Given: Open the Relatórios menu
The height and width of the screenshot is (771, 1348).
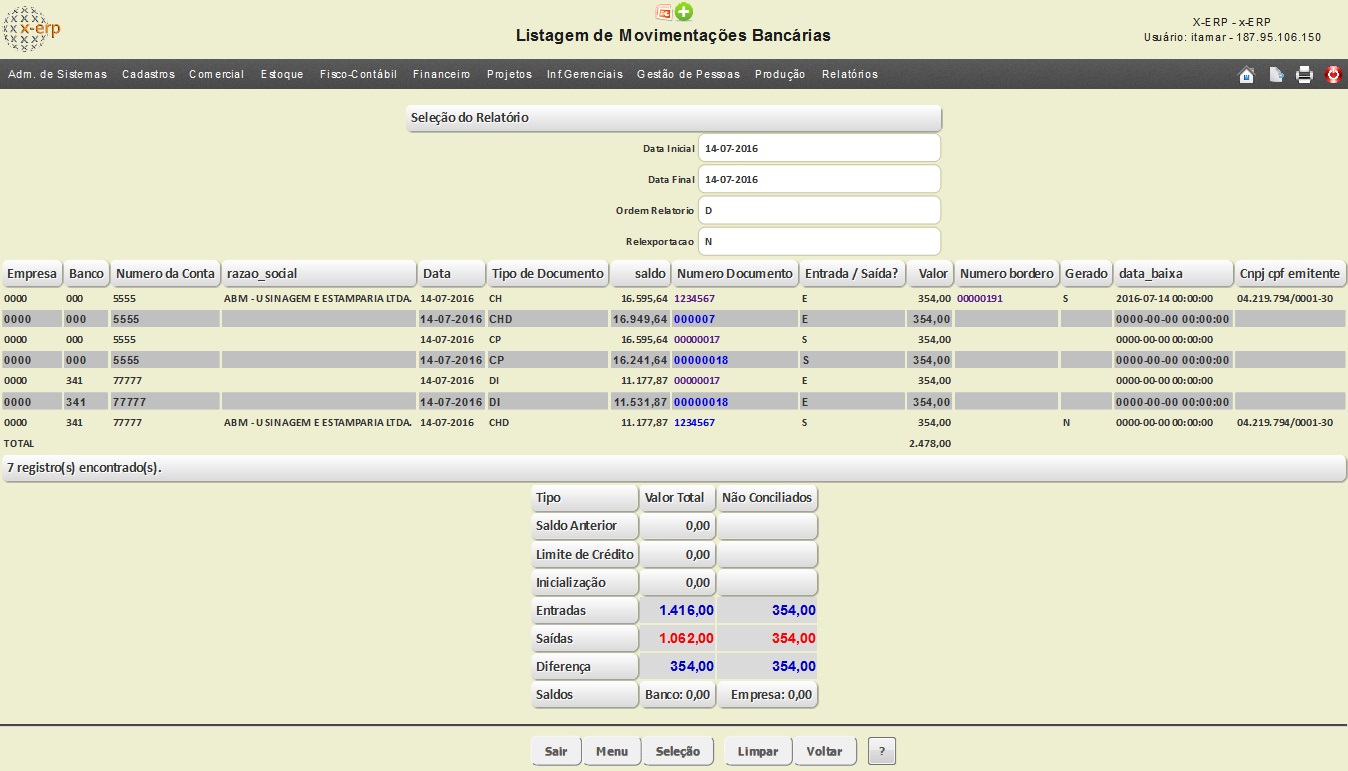Looking at the screenshot, I should pos(849,74).
